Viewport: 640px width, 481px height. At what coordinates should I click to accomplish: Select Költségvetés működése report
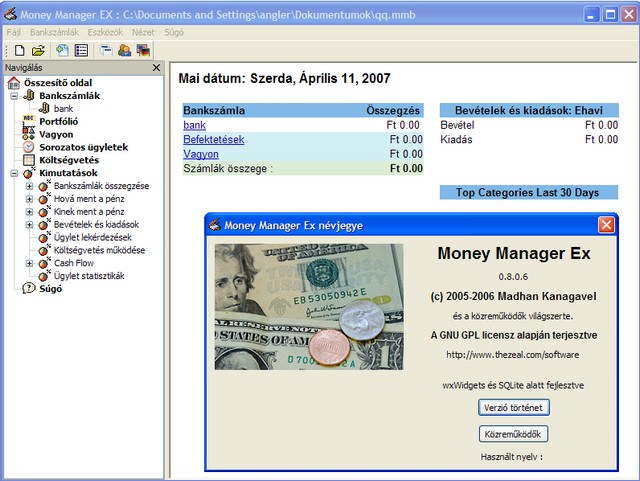(99, 250)
